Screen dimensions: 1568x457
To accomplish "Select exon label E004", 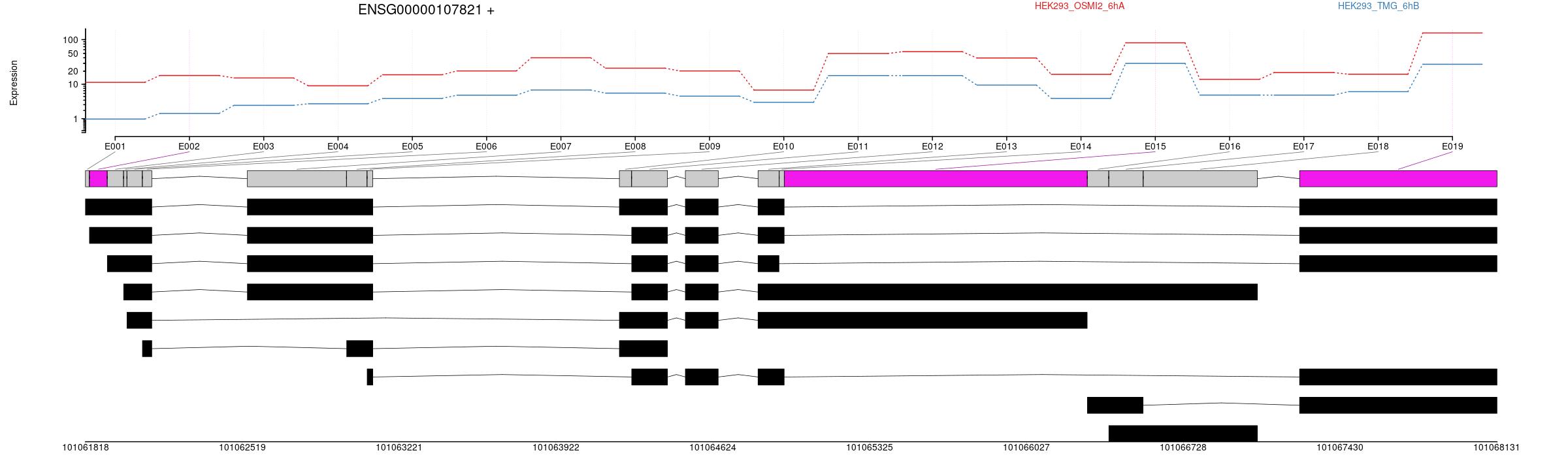I will [338, 147].
